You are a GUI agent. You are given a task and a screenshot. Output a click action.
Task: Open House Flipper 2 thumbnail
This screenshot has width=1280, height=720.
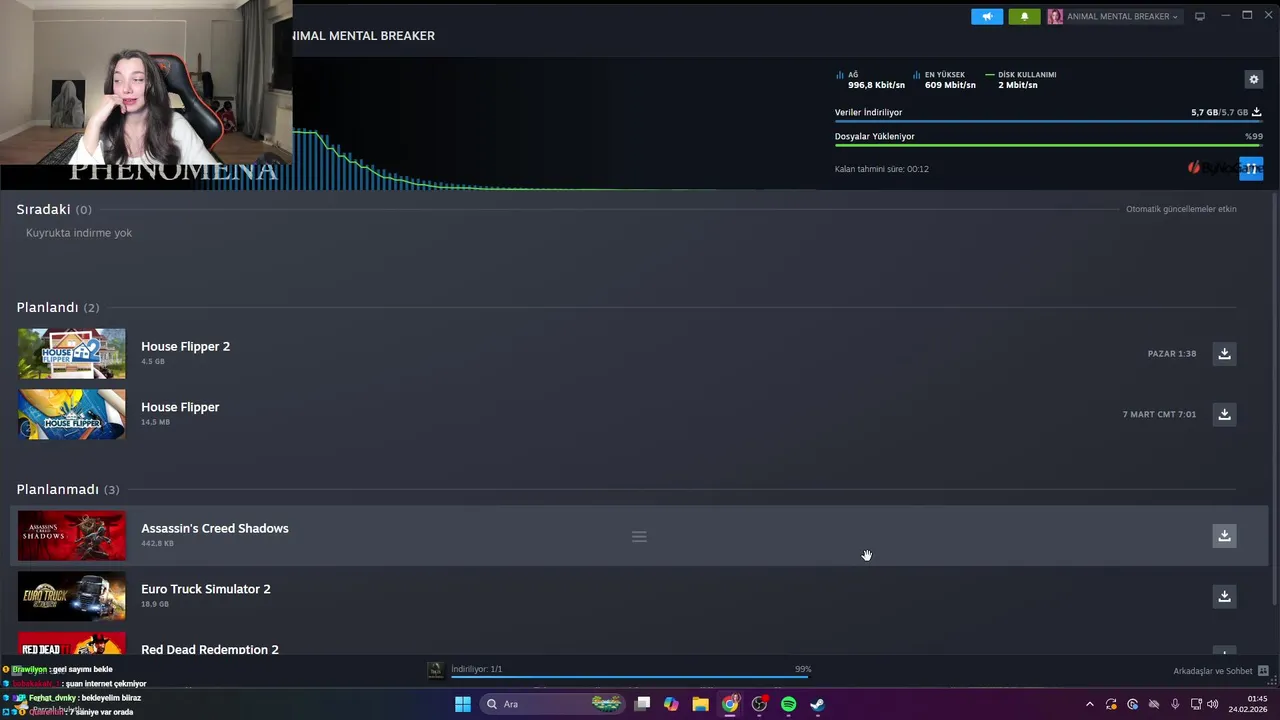point(72,354)
